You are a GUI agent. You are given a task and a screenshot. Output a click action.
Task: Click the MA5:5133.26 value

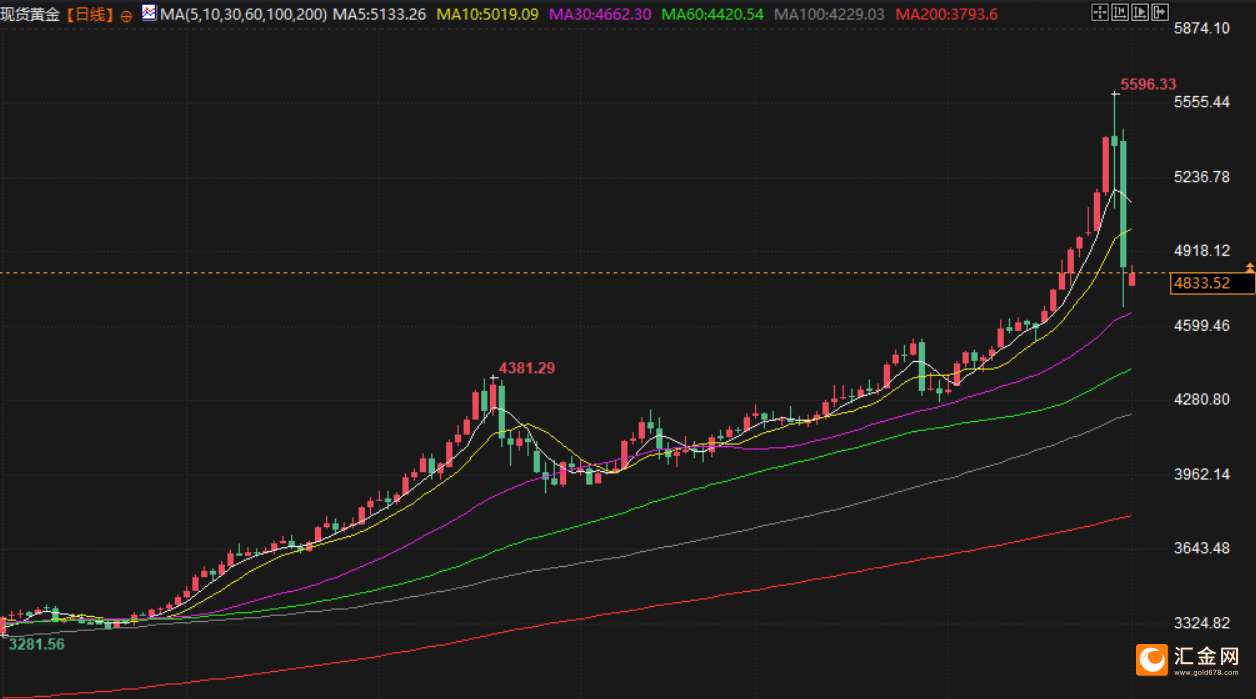point(380,15)
